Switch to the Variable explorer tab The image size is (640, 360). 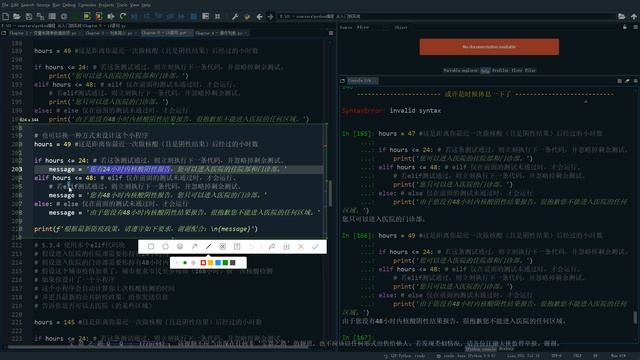point(460,70)
